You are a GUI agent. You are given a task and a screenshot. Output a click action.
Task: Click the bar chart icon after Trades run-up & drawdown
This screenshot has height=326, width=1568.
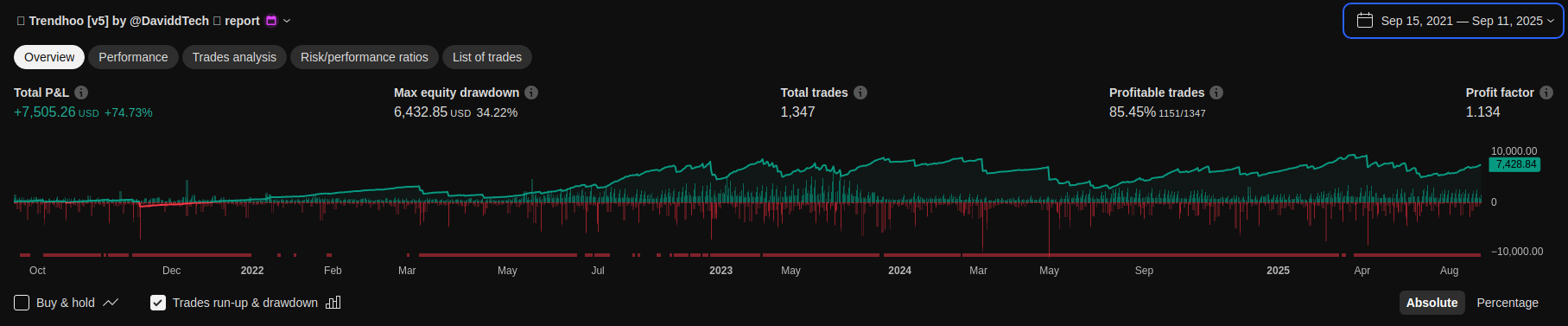(333, 303)
